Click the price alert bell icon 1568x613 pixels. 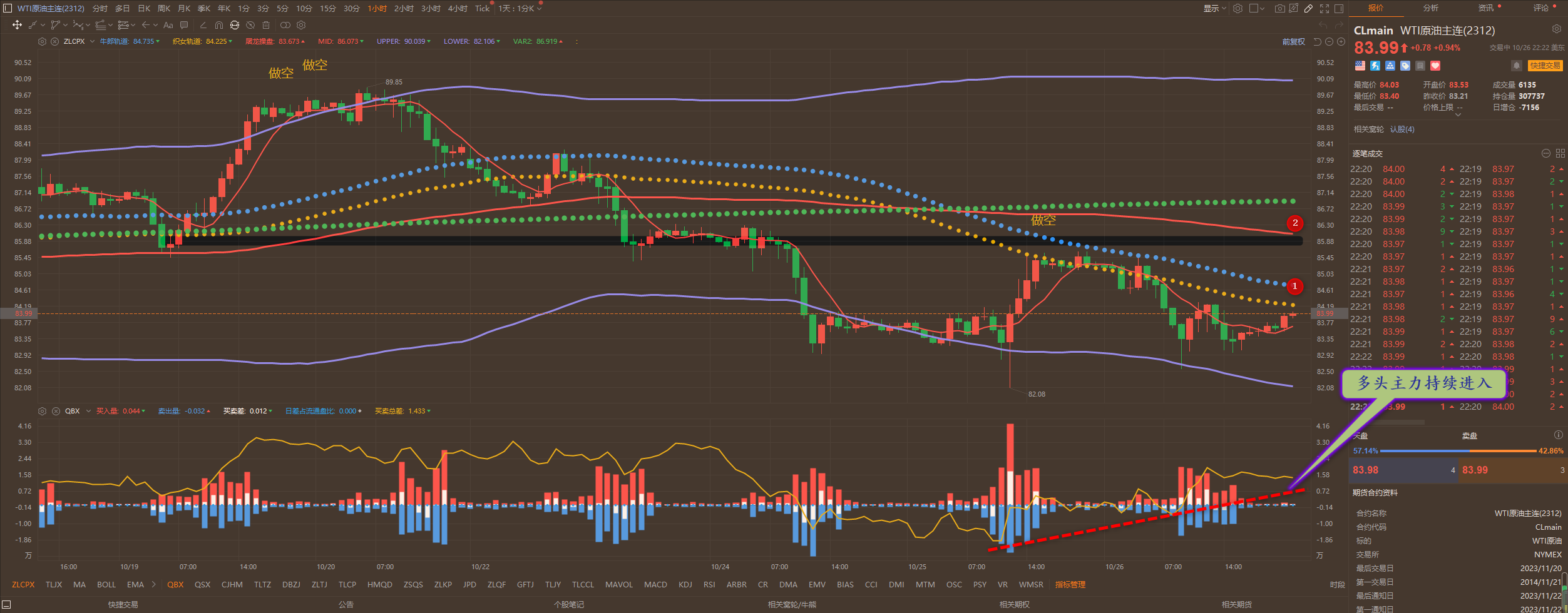[x=1516, y=66]
